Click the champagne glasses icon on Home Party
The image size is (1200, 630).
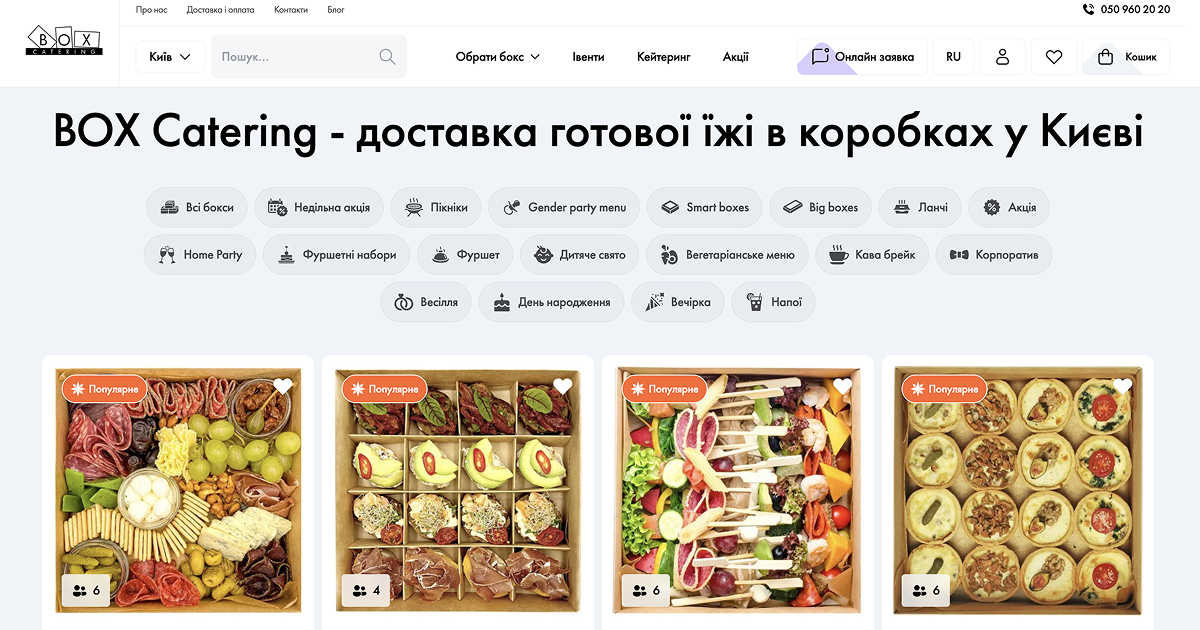167,254
